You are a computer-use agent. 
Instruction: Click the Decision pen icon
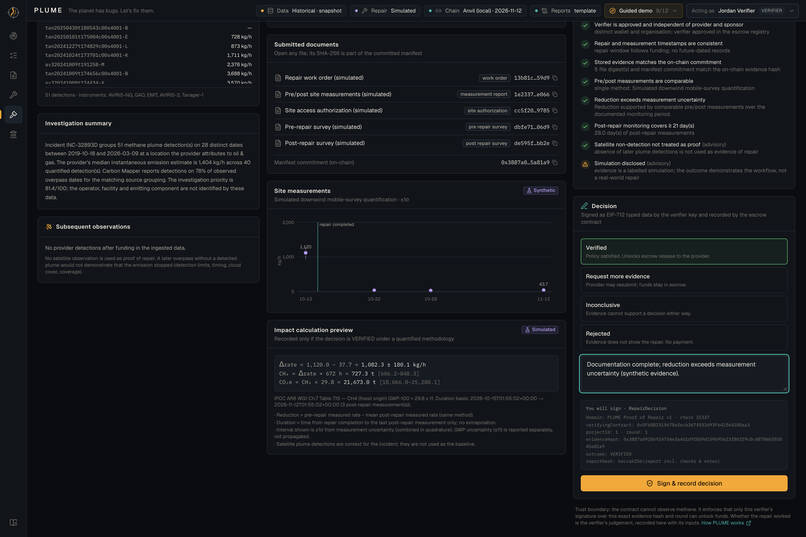click(x=584, y=206)
